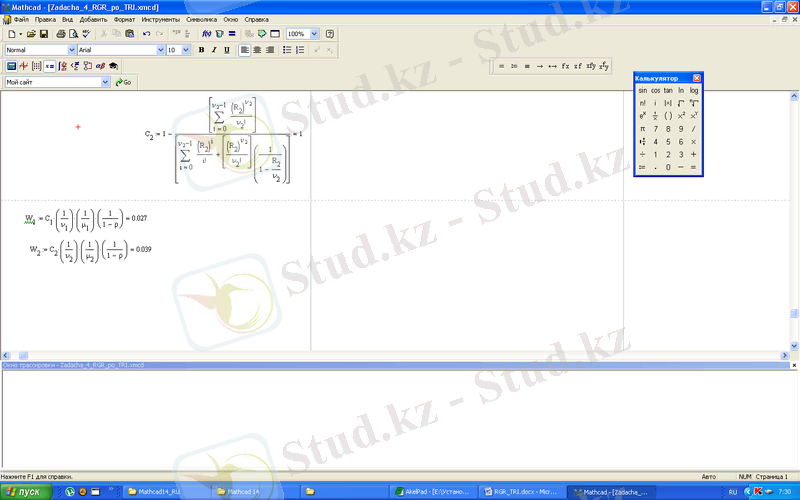
Task: Toggle right text alignment
Action: click(270, 50)
